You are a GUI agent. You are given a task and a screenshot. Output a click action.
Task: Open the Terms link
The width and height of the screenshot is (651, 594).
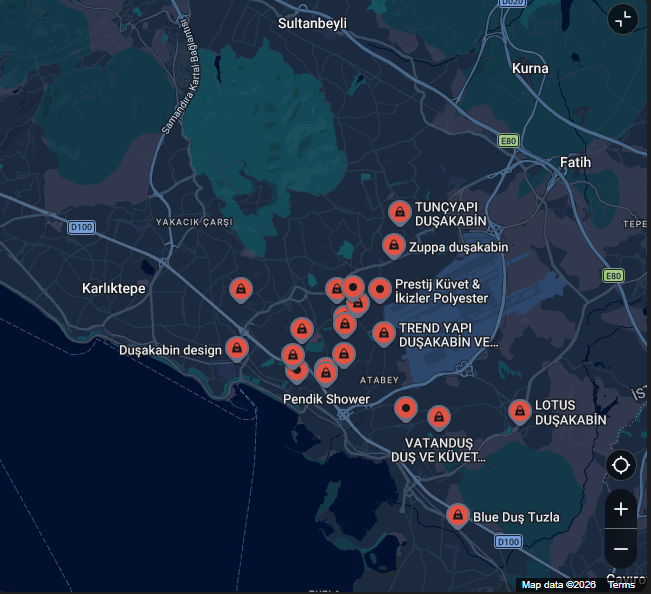[622, 585]
